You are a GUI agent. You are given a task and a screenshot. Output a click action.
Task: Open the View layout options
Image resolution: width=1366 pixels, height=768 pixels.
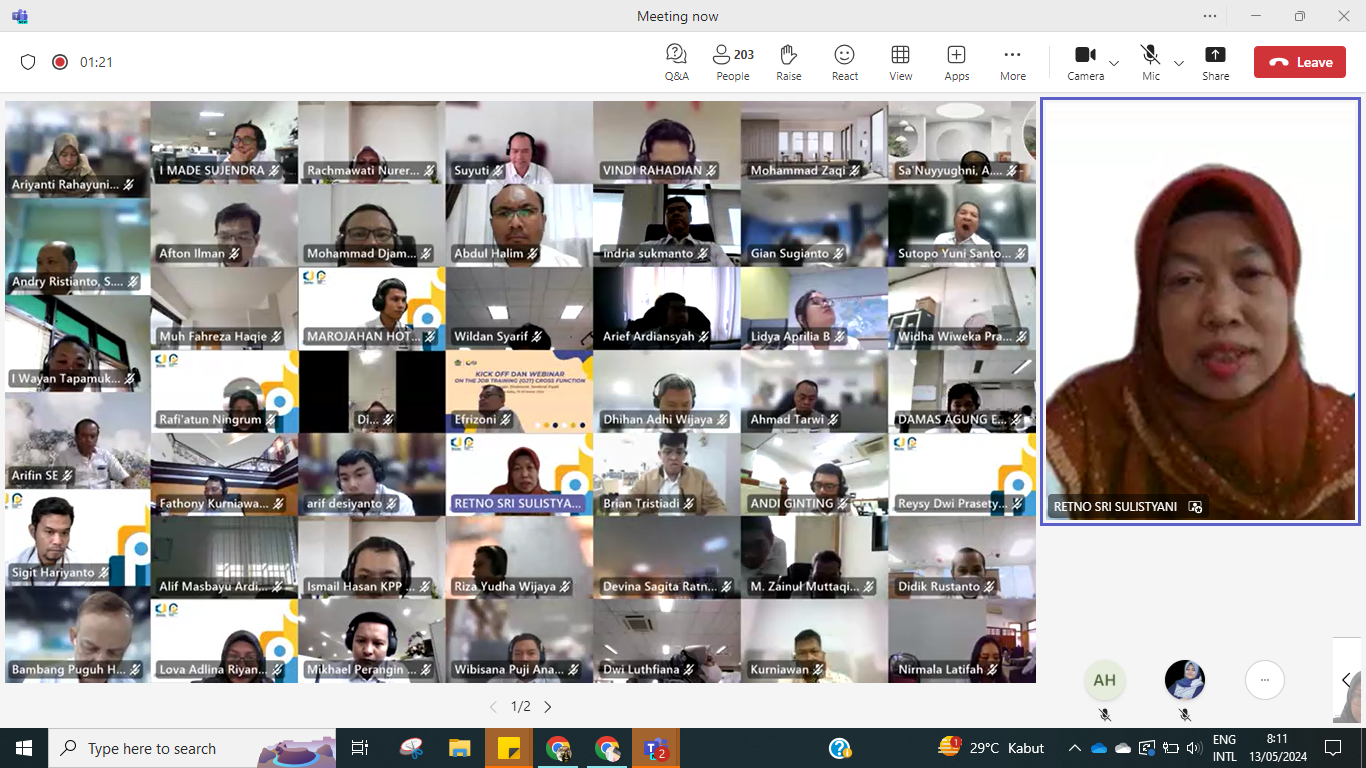coord(900,61)
